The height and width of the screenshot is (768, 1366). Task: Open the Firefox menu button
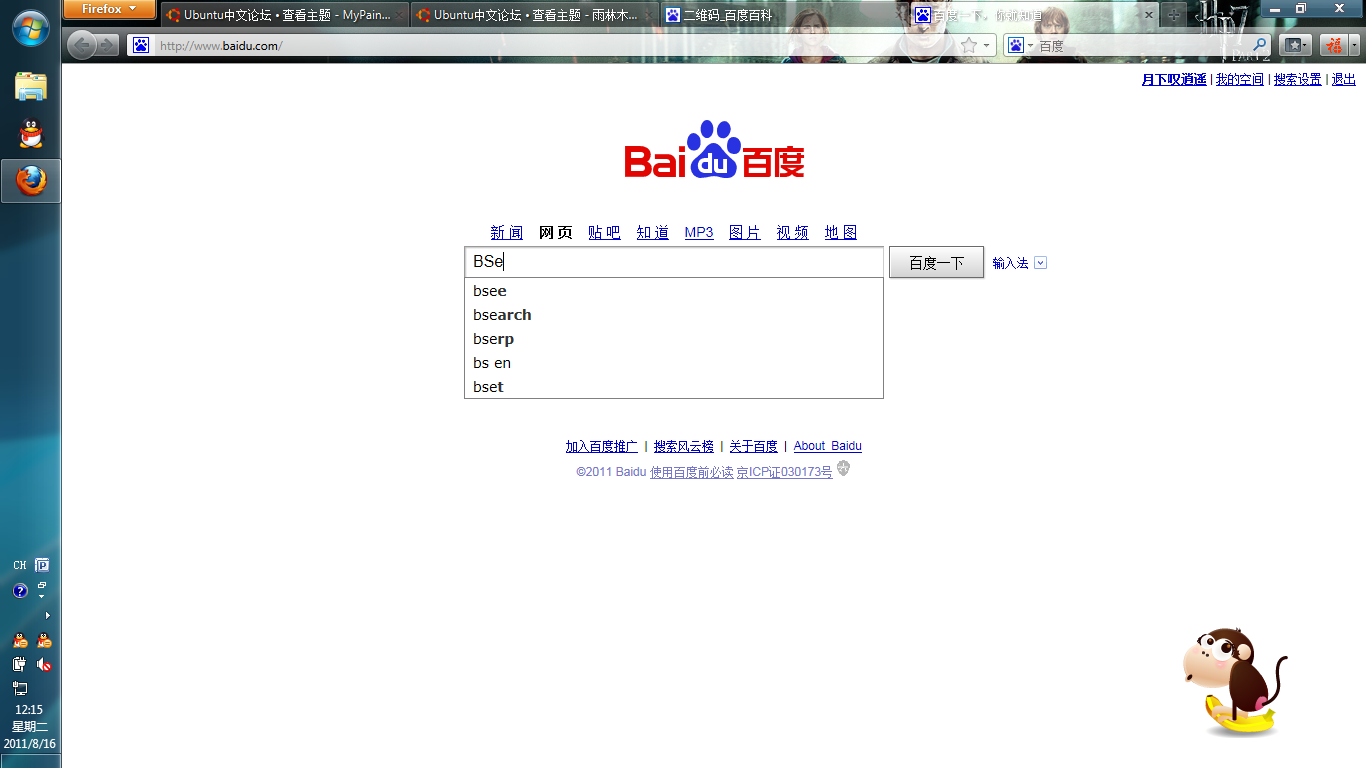pyautogui.click(x=109, y=9)
